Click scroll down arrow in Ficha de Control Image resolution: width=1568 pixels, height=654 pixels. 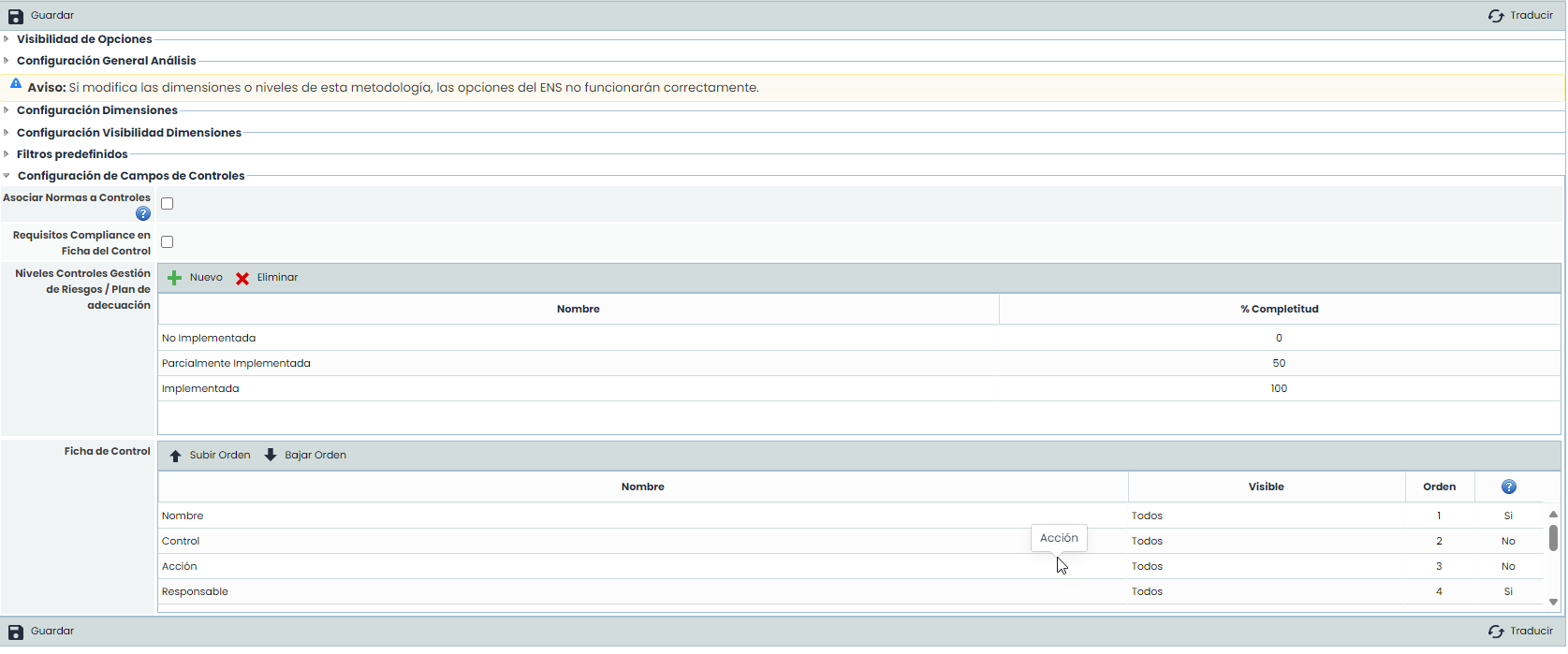(1553, 603)
